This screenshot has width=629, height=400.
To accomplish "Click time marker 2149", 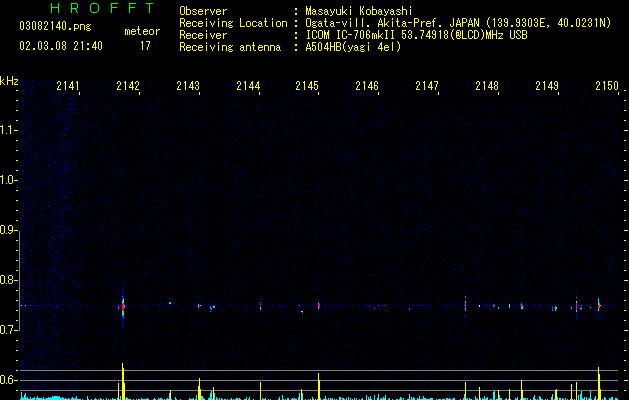I will click(x=547, y=86).
